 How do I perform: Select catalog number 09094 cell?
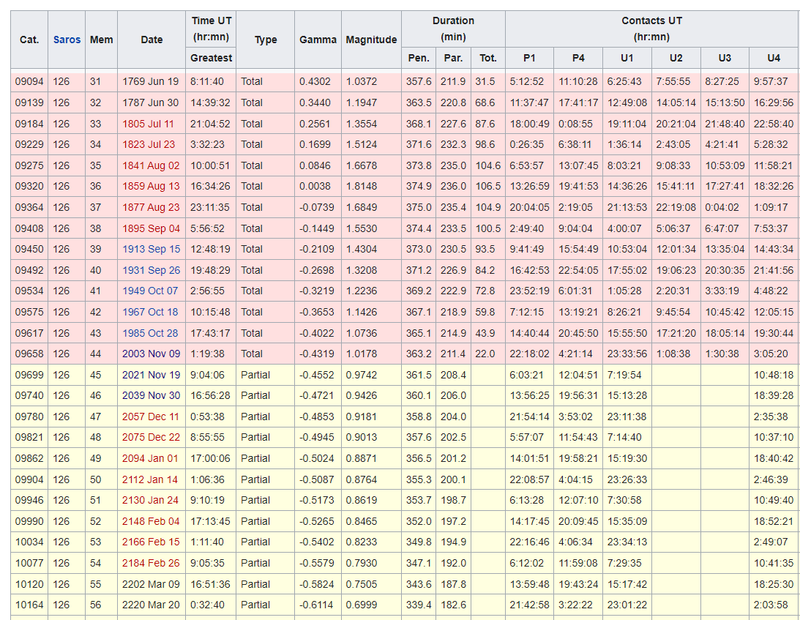click(x=29, y=82)
